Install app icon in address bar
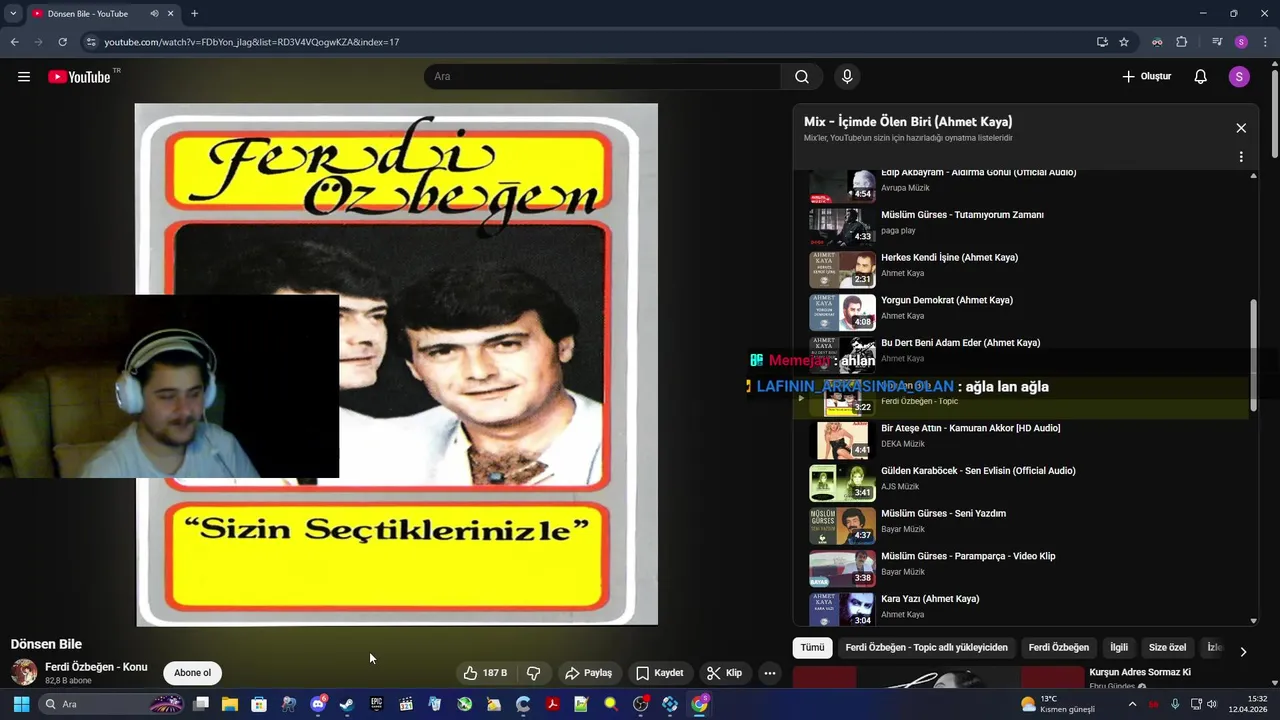The height and width of the screenshot is (720, 1280). 1102,42
